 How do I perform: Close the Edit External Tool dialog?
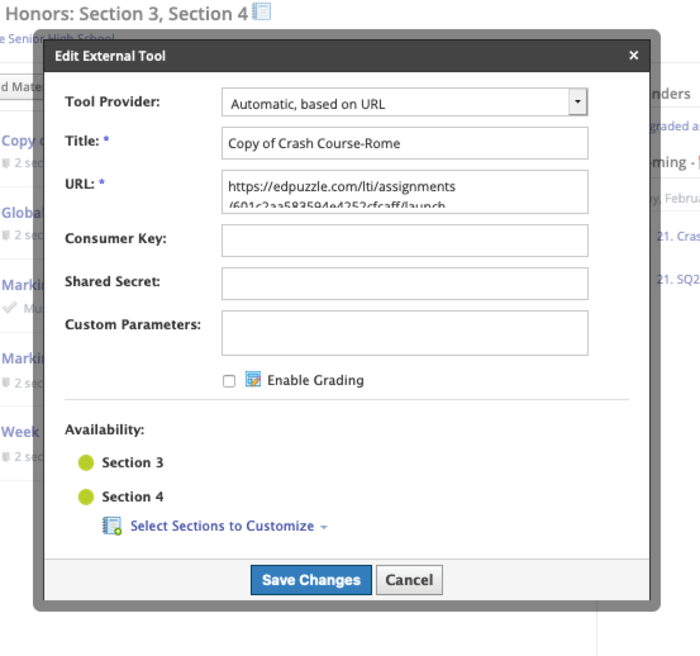633,56
